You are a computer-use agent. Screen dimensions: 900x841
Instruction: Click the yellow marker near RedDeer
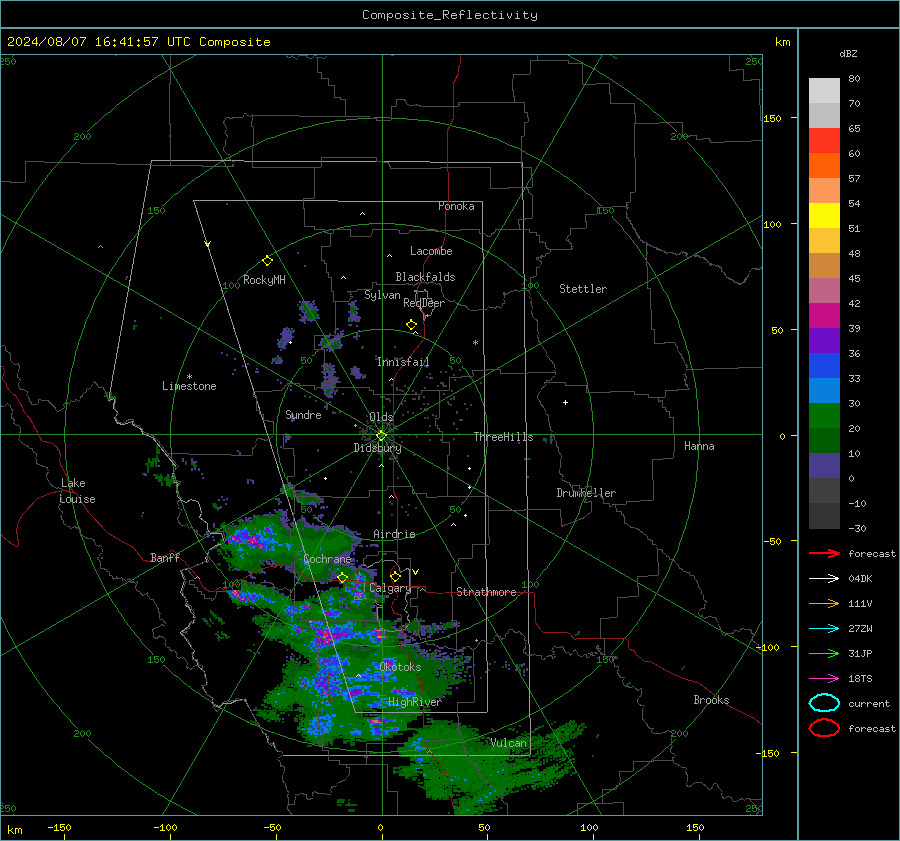point(411,325)
